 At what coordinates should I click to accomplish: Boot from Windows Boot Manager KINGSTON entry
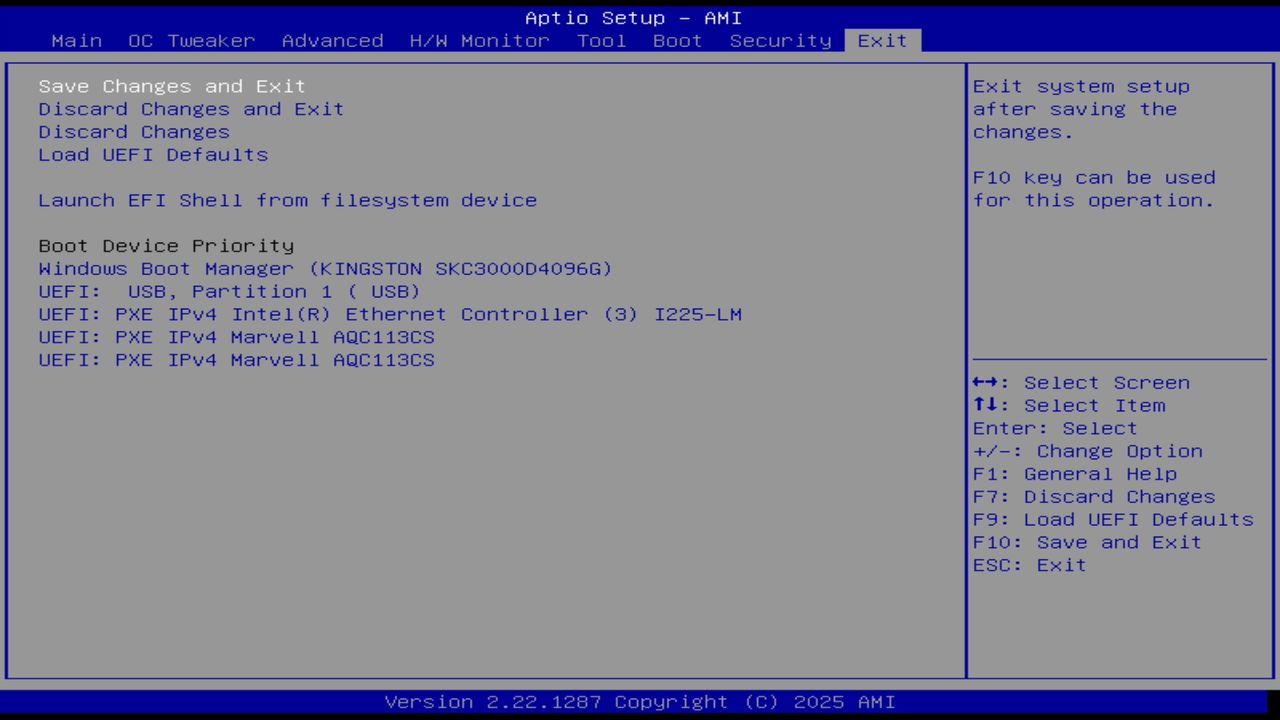(x=325, y=269)
